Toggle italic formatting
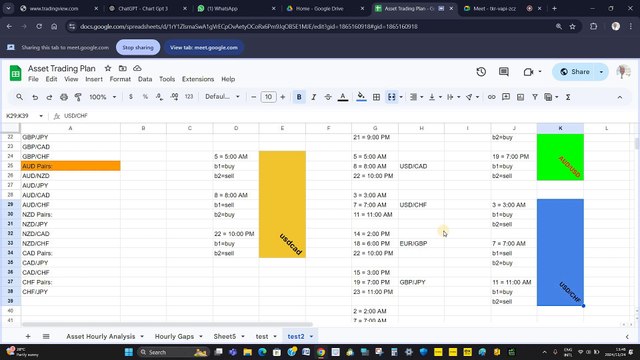 pos(313,97)
